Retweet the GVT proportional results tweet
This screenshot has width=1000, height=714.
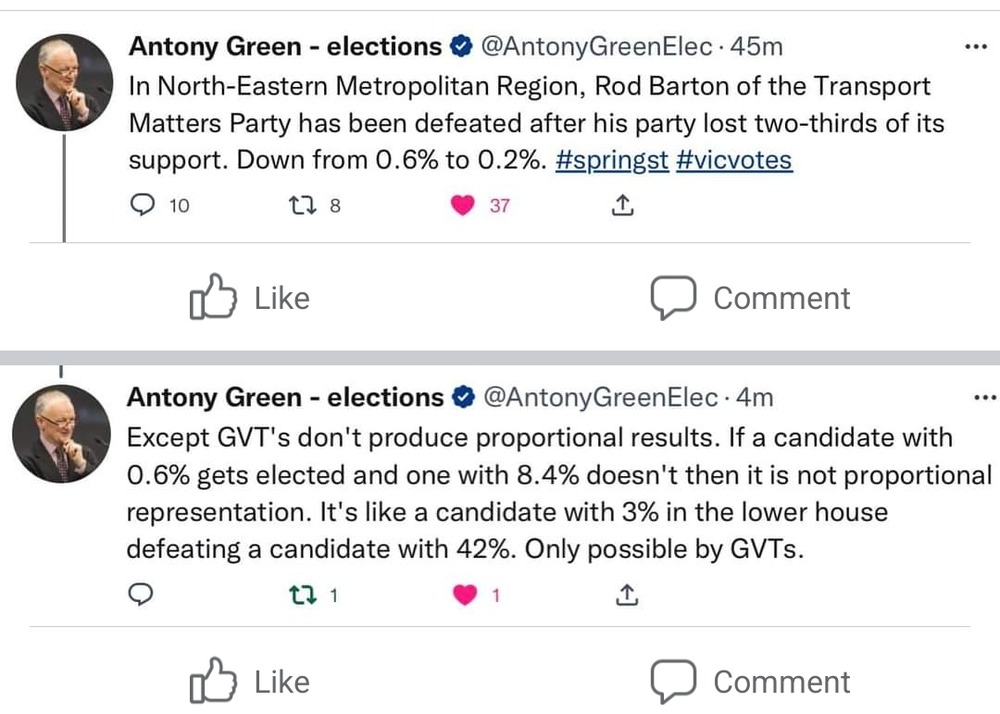(298, 595)
